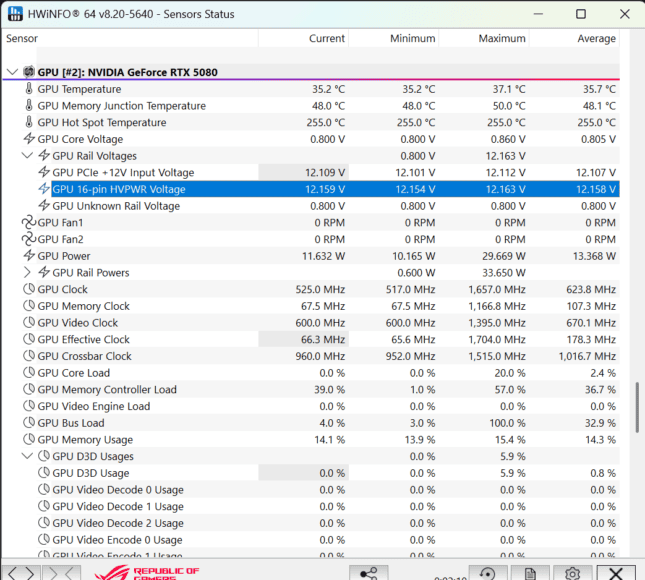Close sensors with the bottom X button
This screenshot has width=645, height=580.
[616, 573]
